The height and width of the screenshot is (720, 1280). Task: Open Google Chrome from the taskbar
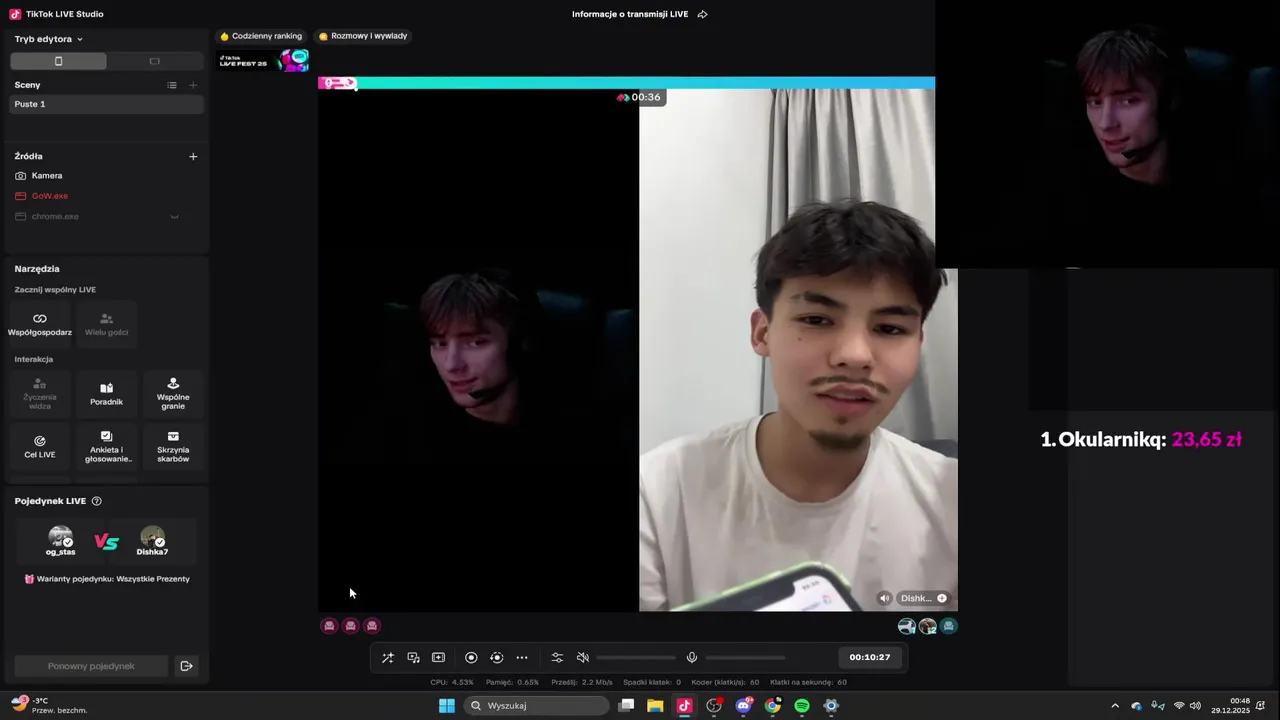773,706
